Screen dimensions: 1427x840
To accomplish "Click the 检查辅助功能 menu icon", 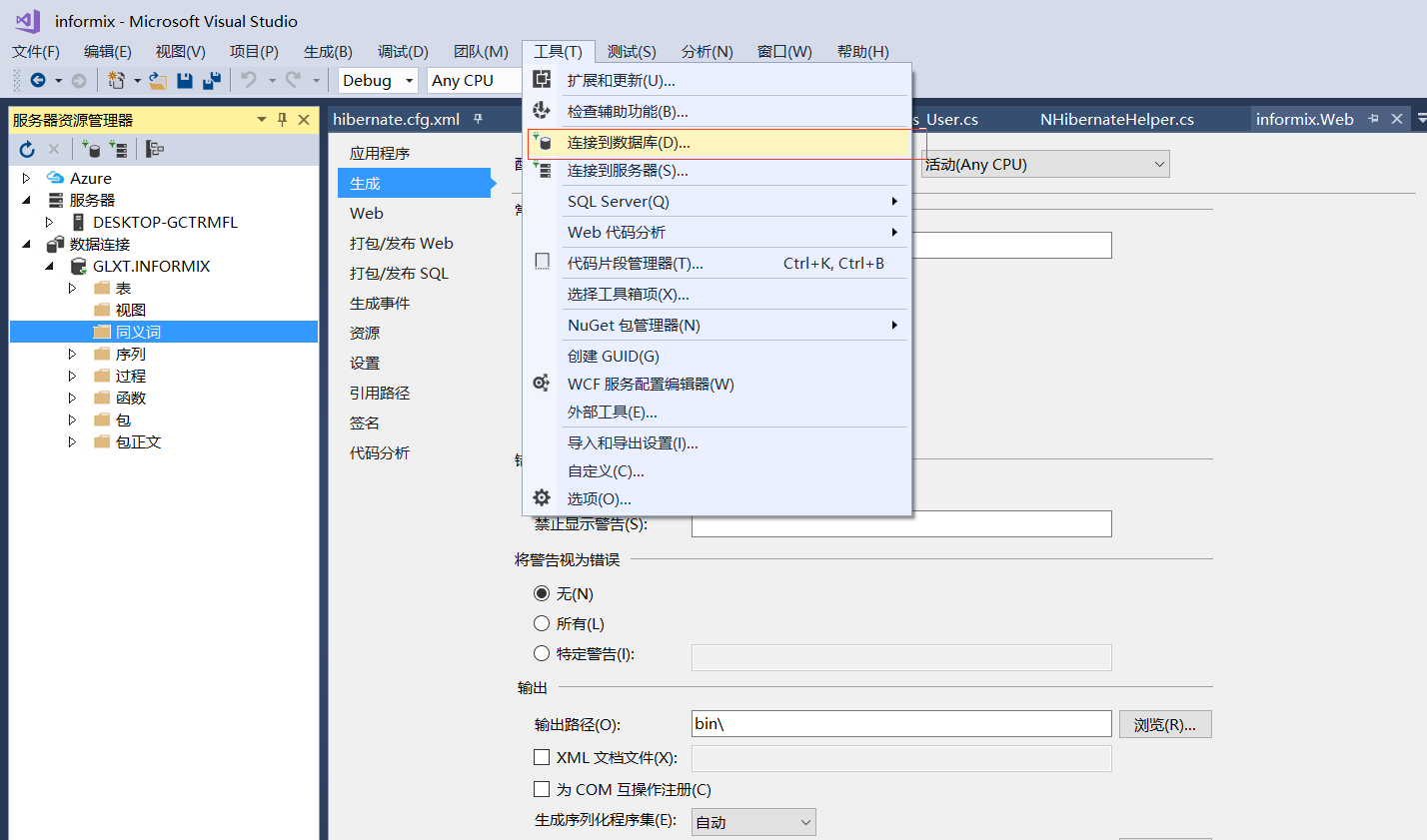I will point(542,111).
